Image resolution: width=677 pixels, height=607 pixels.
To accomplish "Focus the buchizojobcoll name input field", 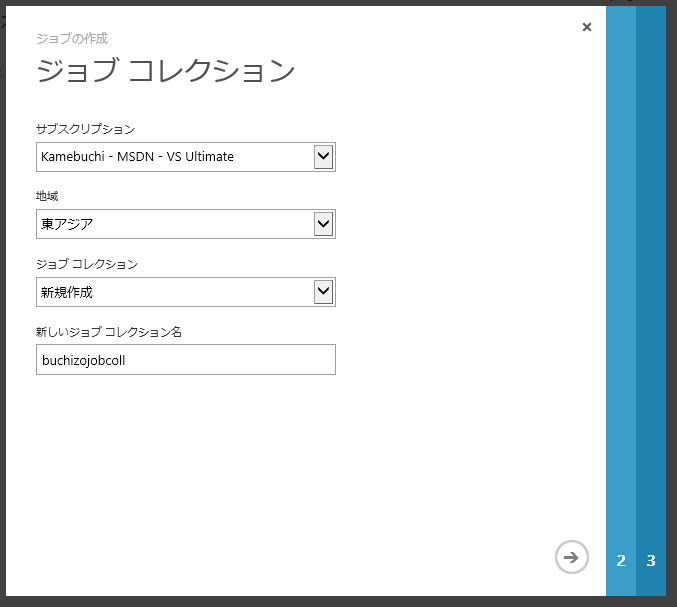I will coord(185,360).
